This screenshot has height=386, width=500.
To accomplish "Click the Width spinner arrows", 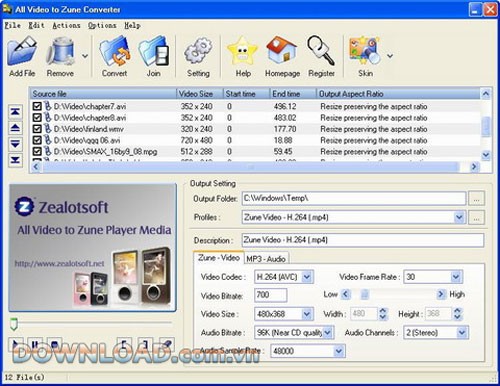I will 382,314.
